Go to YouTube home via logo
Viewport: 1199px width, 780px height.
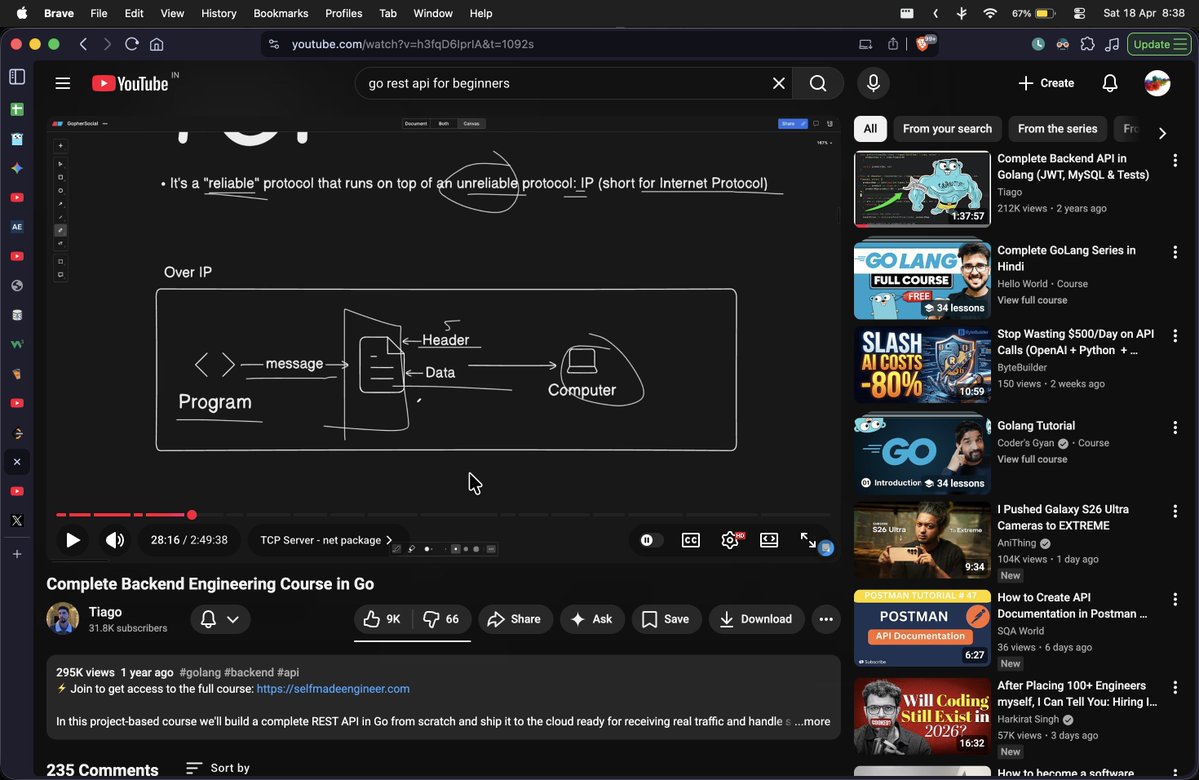pyautogui.click(x=130, y=83)
